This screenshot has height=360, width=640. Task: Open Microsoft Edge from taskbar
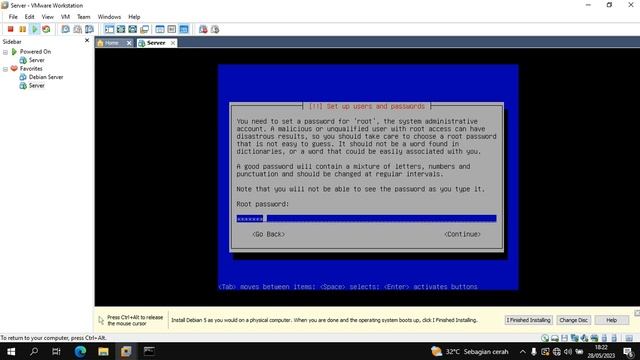pyautogui.click(x=80, y=351)
